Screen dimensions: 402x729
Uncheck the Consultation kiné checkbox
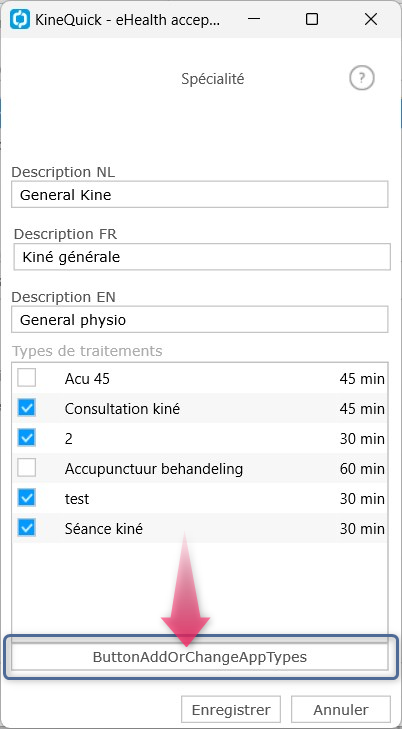26,408
